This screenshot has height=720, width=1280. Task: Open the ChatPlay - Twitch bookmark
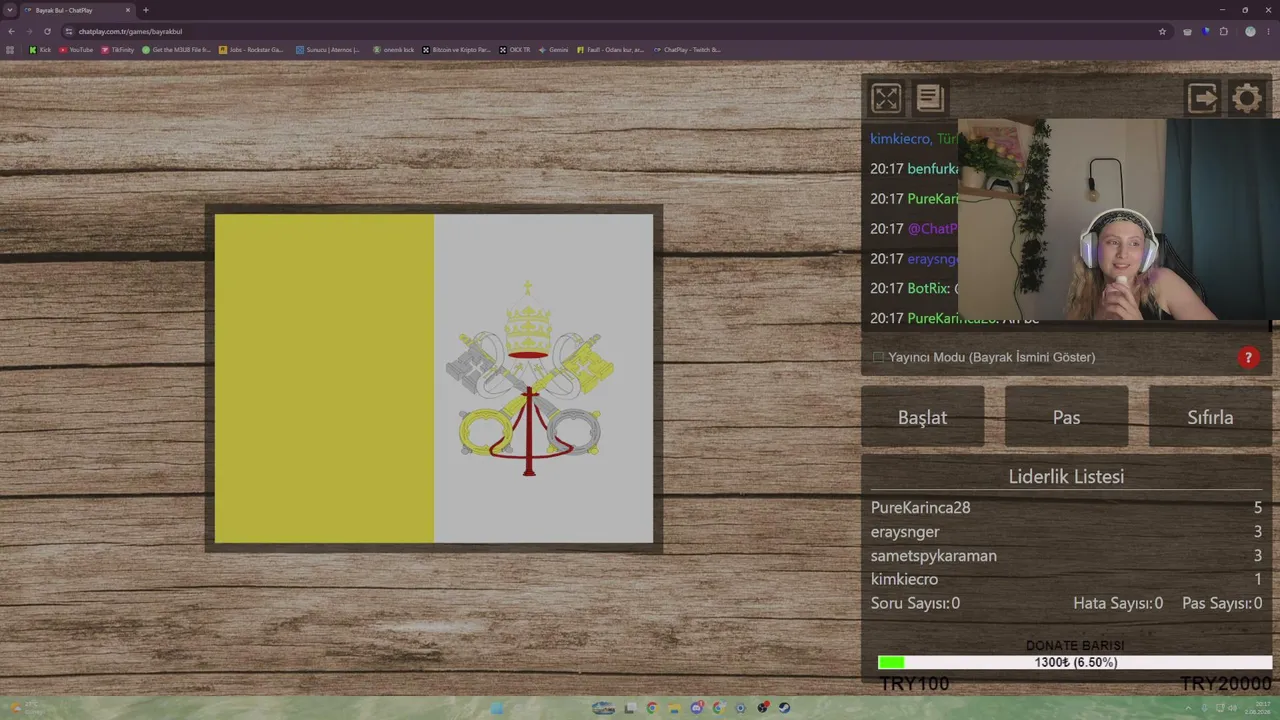[x=686, y=49]
